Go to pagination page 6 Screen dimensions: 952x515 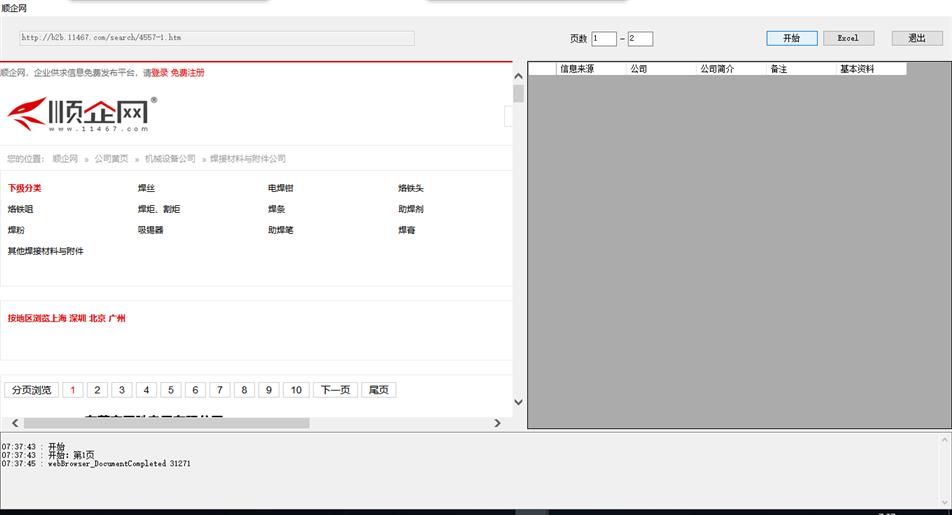point(195,390)
